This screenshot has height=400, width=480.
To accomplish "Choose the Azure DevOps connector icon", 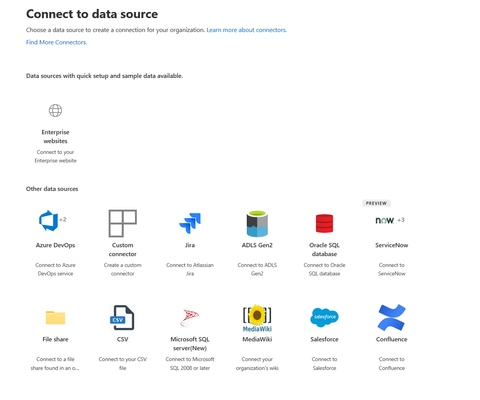I will coord(49,221).
